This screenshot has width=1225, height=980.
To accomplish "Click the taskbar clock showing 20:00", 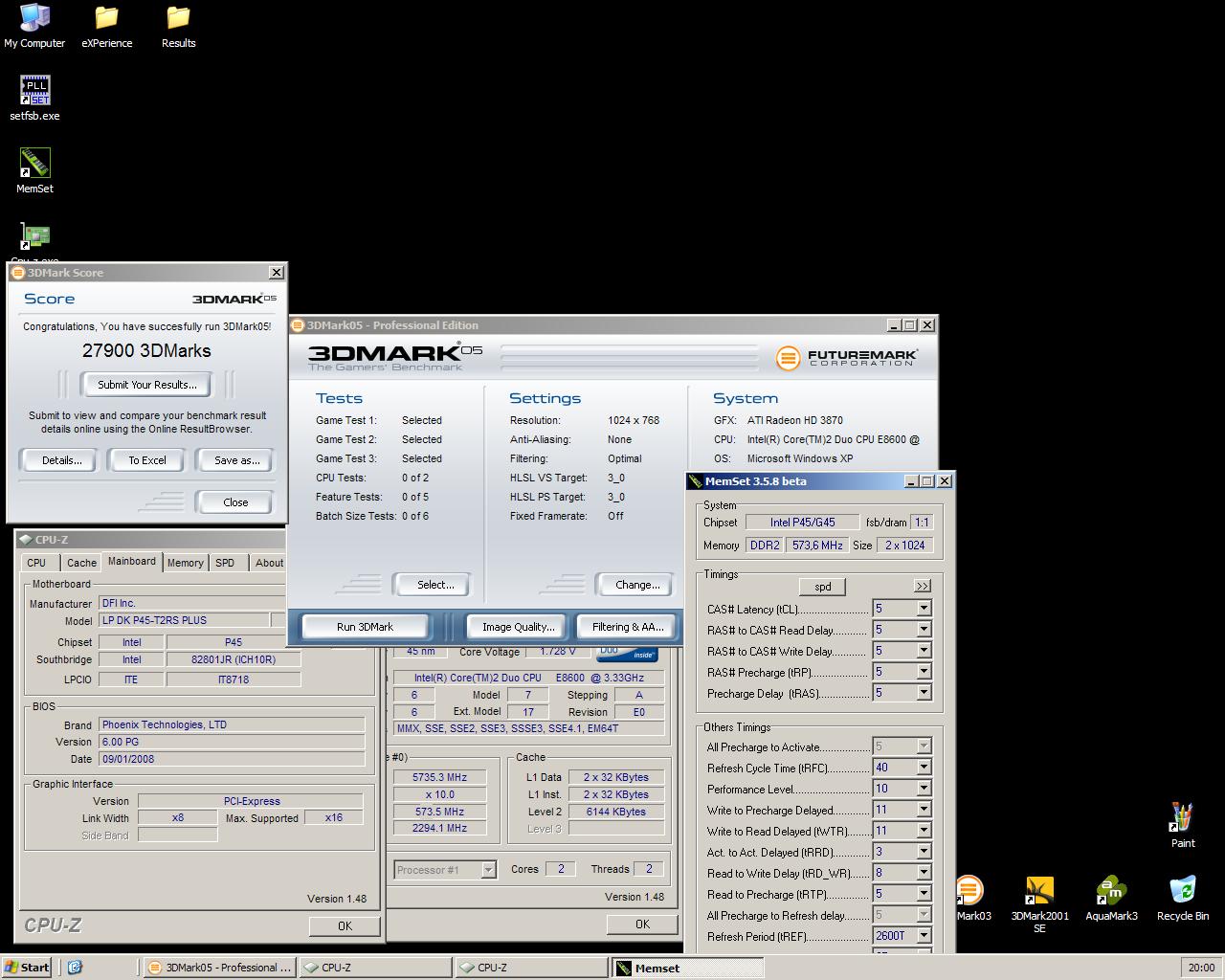I will point(1201,968).
